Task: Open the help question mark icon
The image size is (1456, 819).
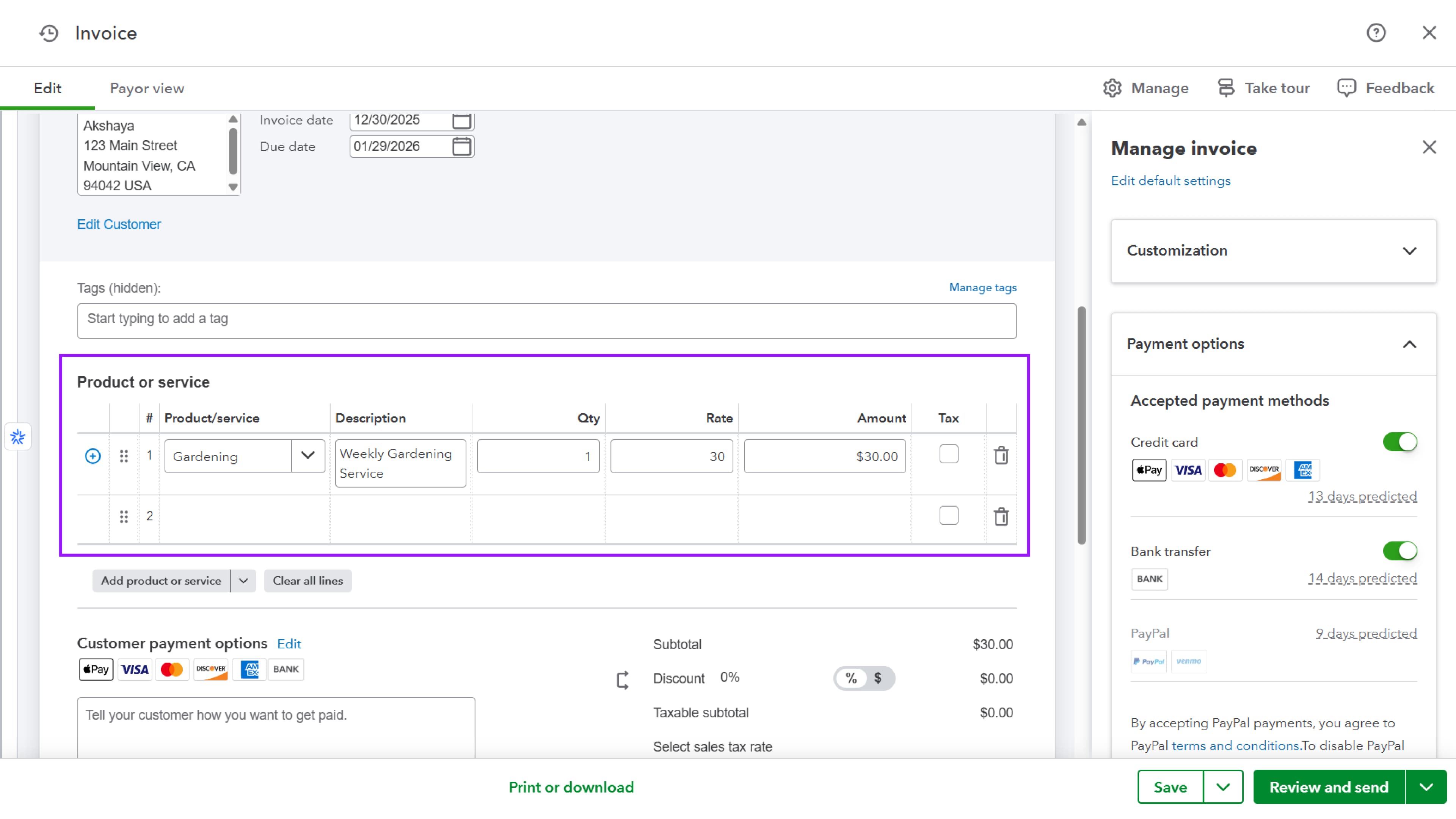Action: click(1376, 33)
